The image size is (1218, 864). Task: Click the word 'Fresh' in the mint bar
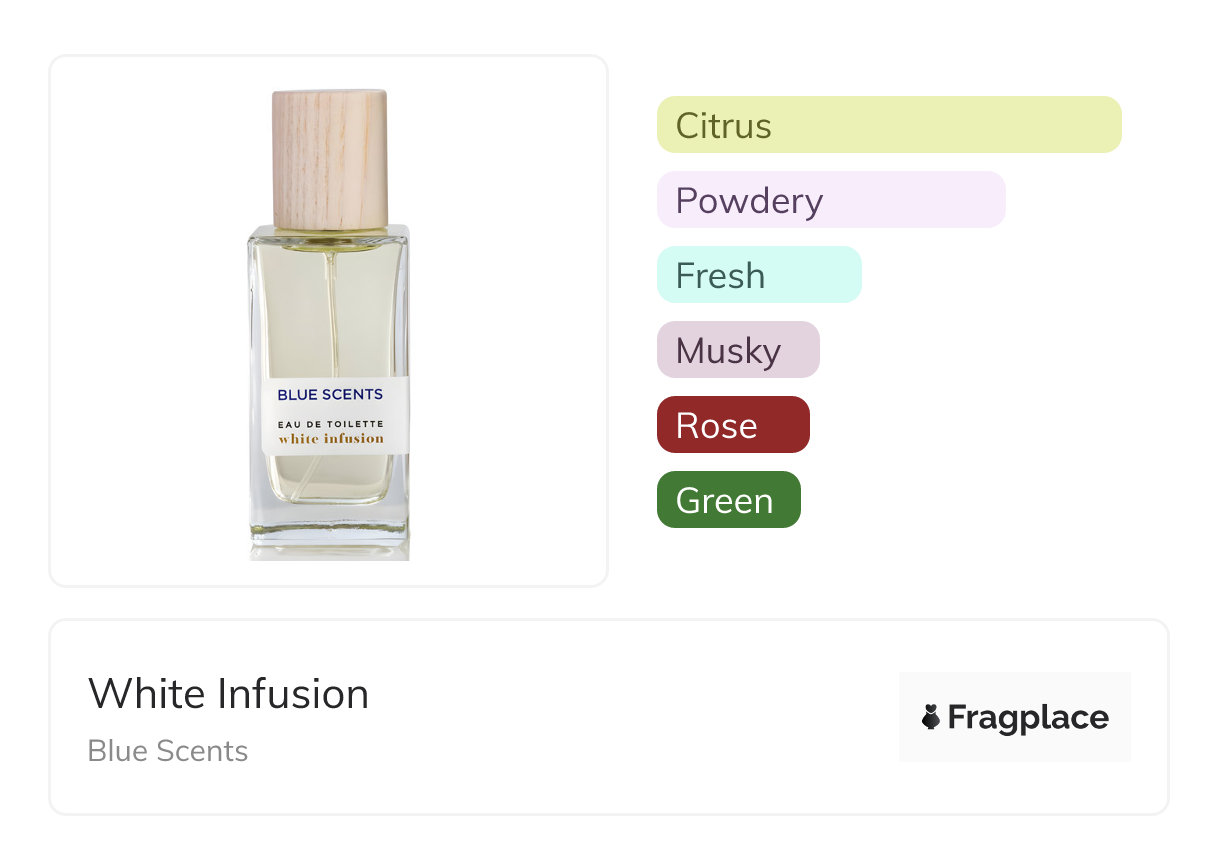(720, 276)
